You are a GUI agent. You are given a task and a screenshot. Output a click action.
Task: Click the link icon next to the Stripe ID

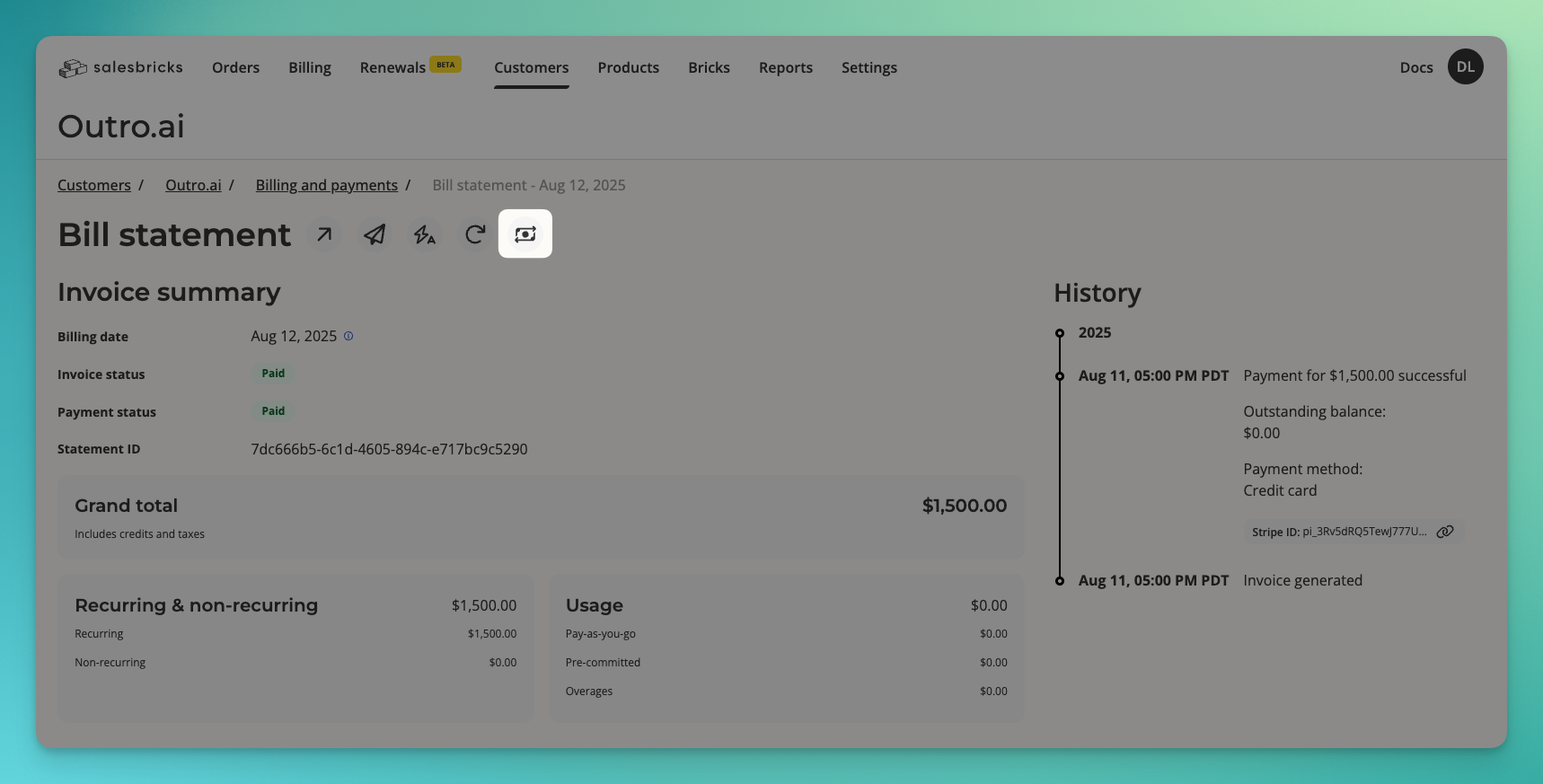point(1445,532)
